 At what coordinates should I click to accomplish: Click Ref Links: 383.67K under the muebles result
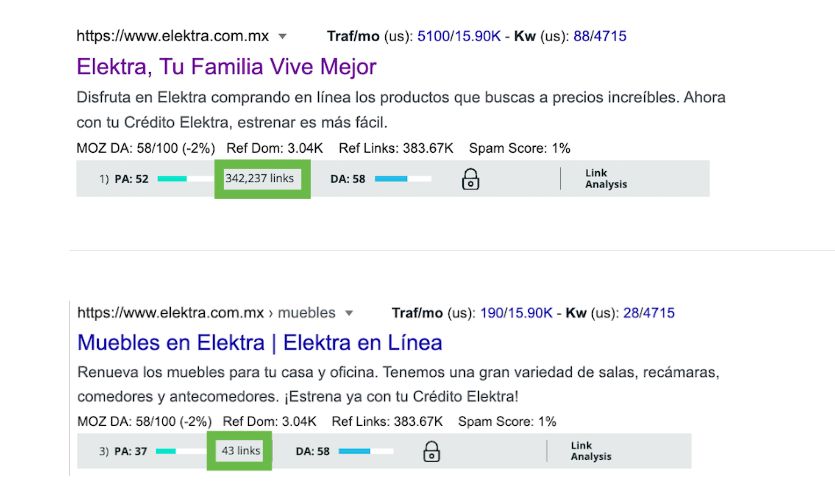click(387, 421)
